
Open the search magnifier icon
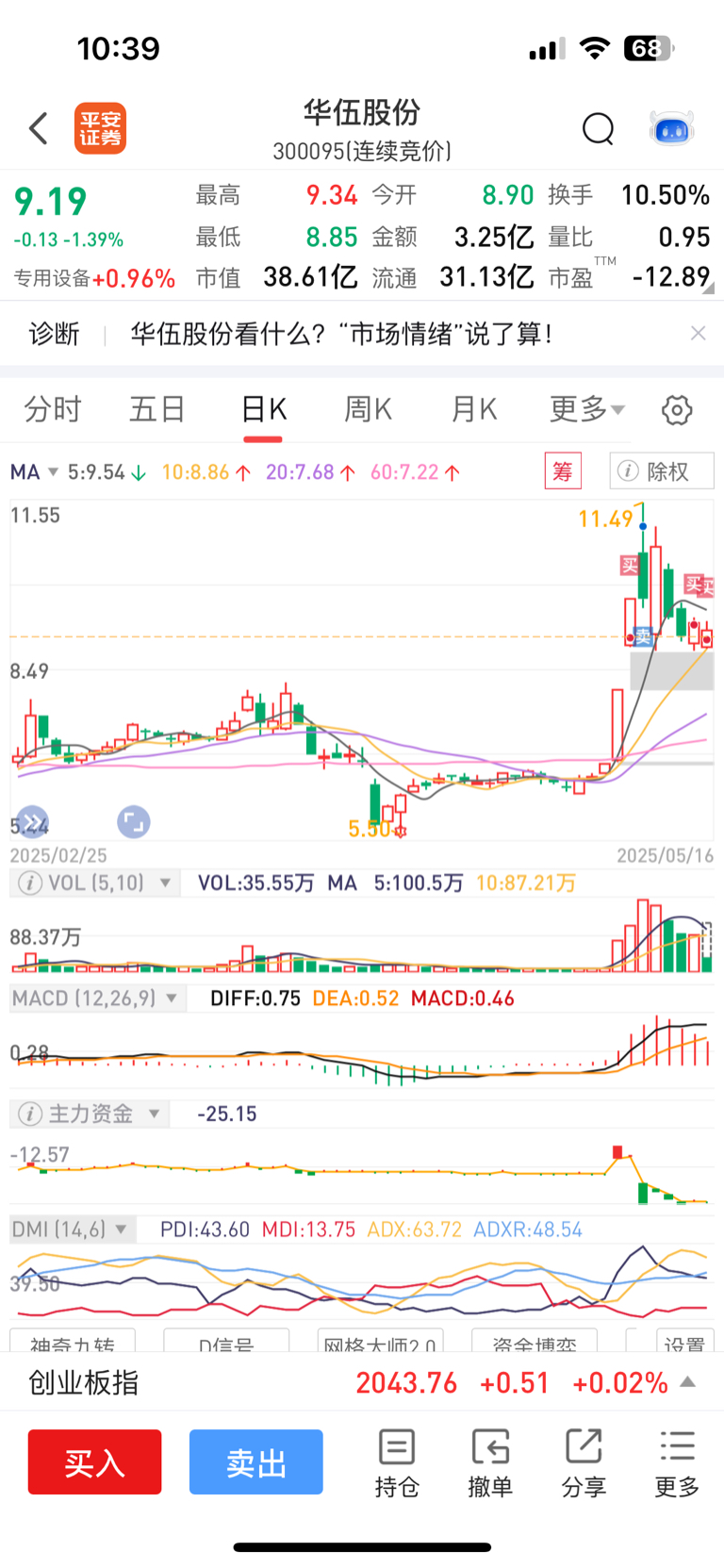tap(598, 128)
